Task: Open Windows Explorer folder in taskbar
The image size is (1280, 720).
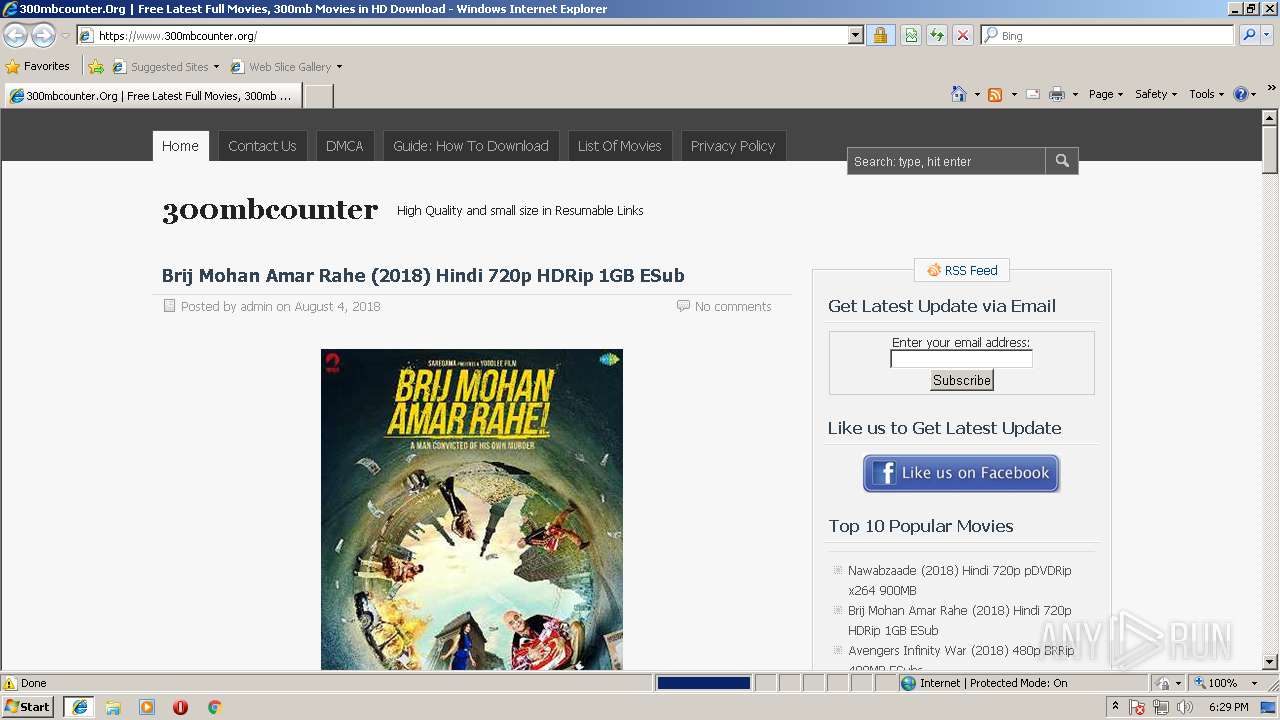Action: pyautogui.click(x=113, y=707)
